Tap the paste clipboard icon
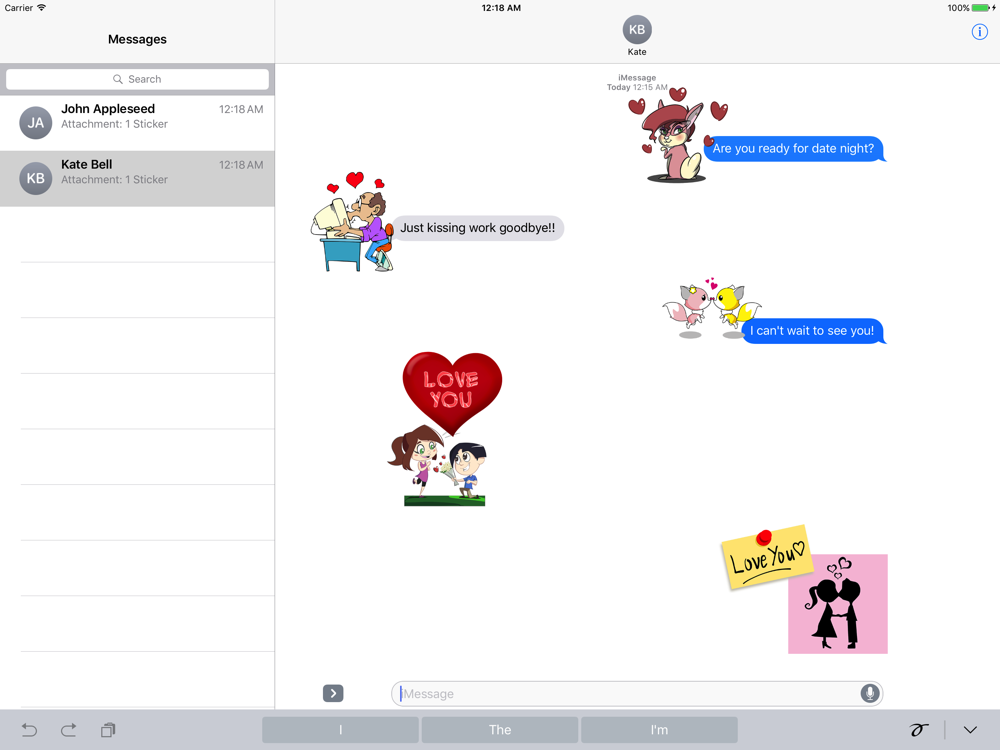Image resolution: width=1000 pixels, height=750 pixels. (x=108, y=730)
